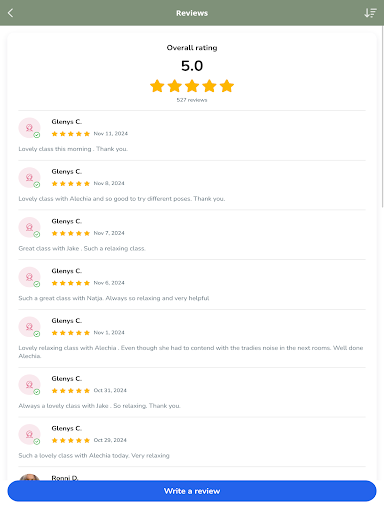384x512 pixels.
Task: Click avatar on Nov 6, 2024 review
Action: 29,277
